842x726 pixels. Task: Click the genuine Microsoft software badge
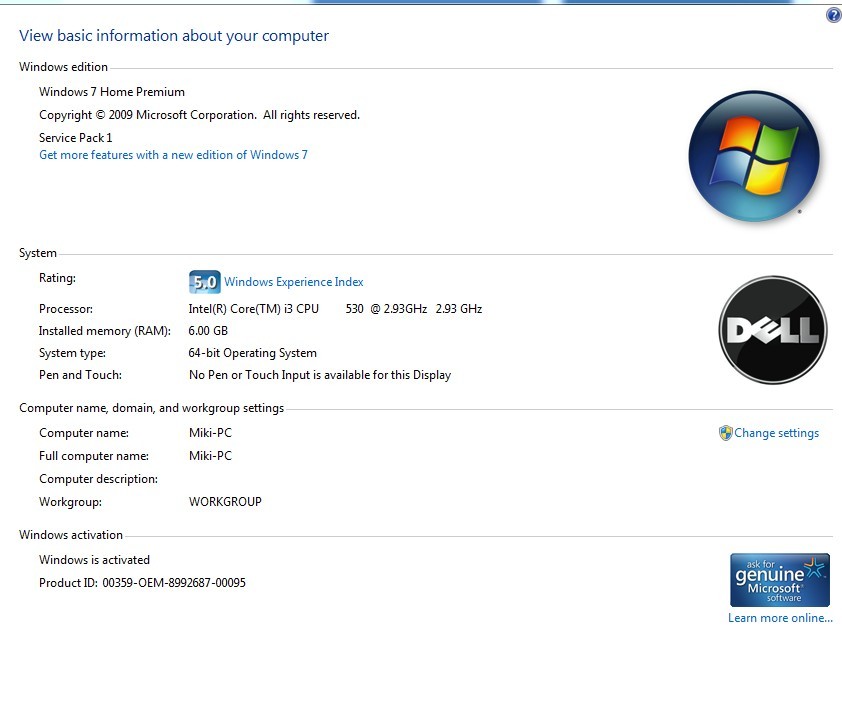click(x=779, y=579)
